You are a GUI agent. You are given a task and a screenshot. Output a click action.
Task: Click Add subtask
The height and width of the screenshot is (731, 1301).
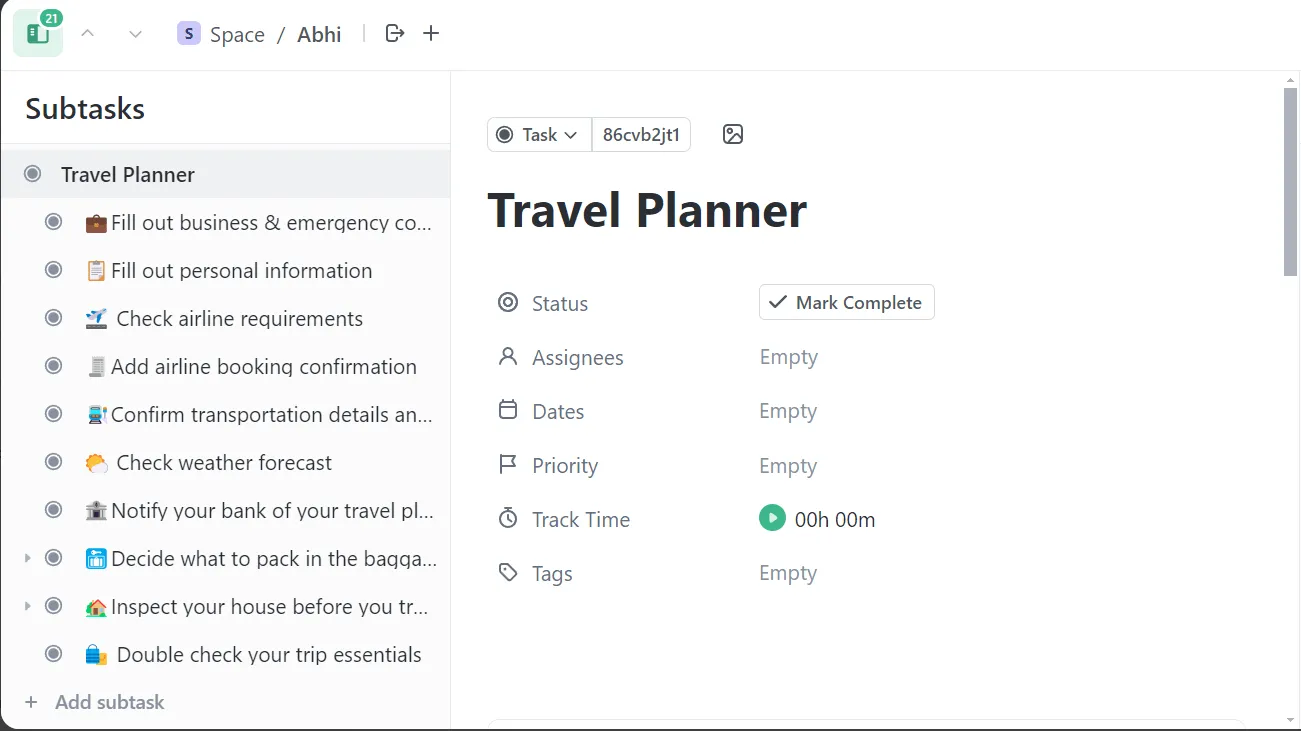click(x=95, y=702)
